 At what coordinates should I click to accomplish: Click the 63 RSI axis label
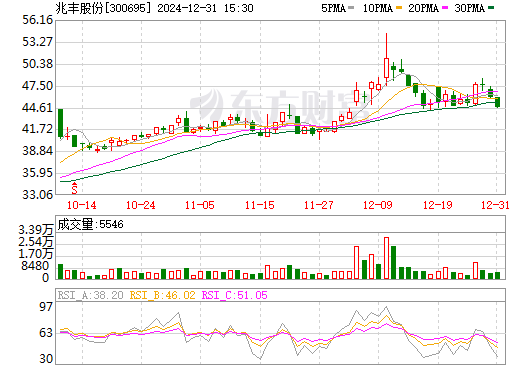[x=46, y=333]
